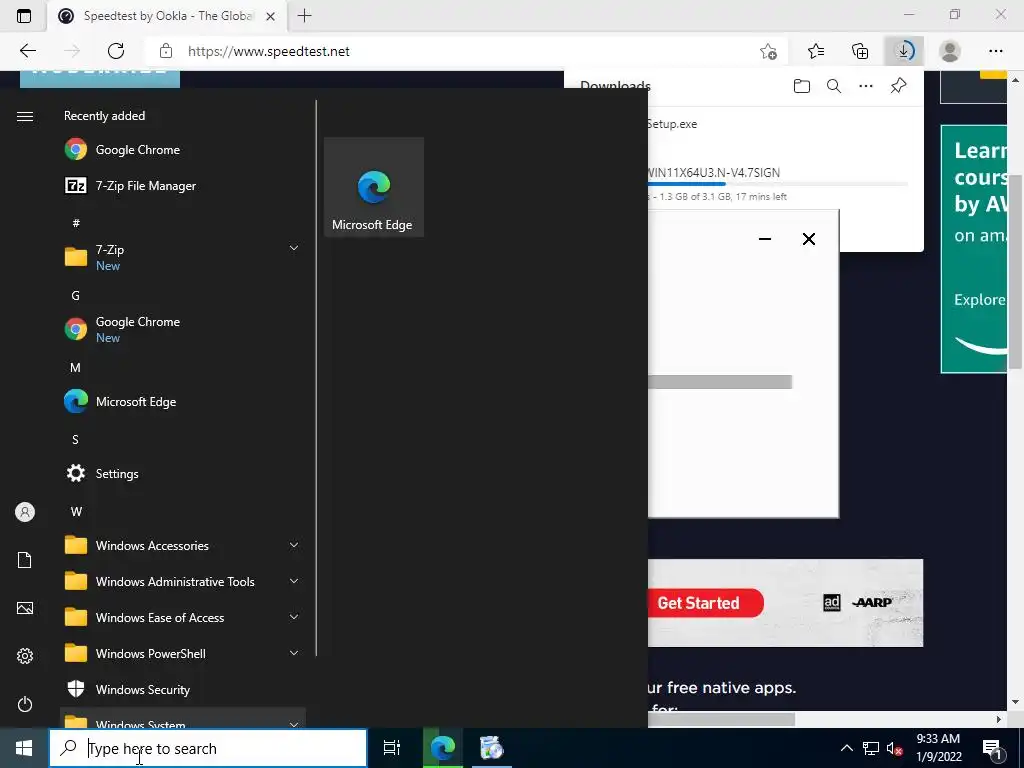Open Edge Settings and more menu
1024x768 pixels.
pyautogui.click(x=995, y=51)
